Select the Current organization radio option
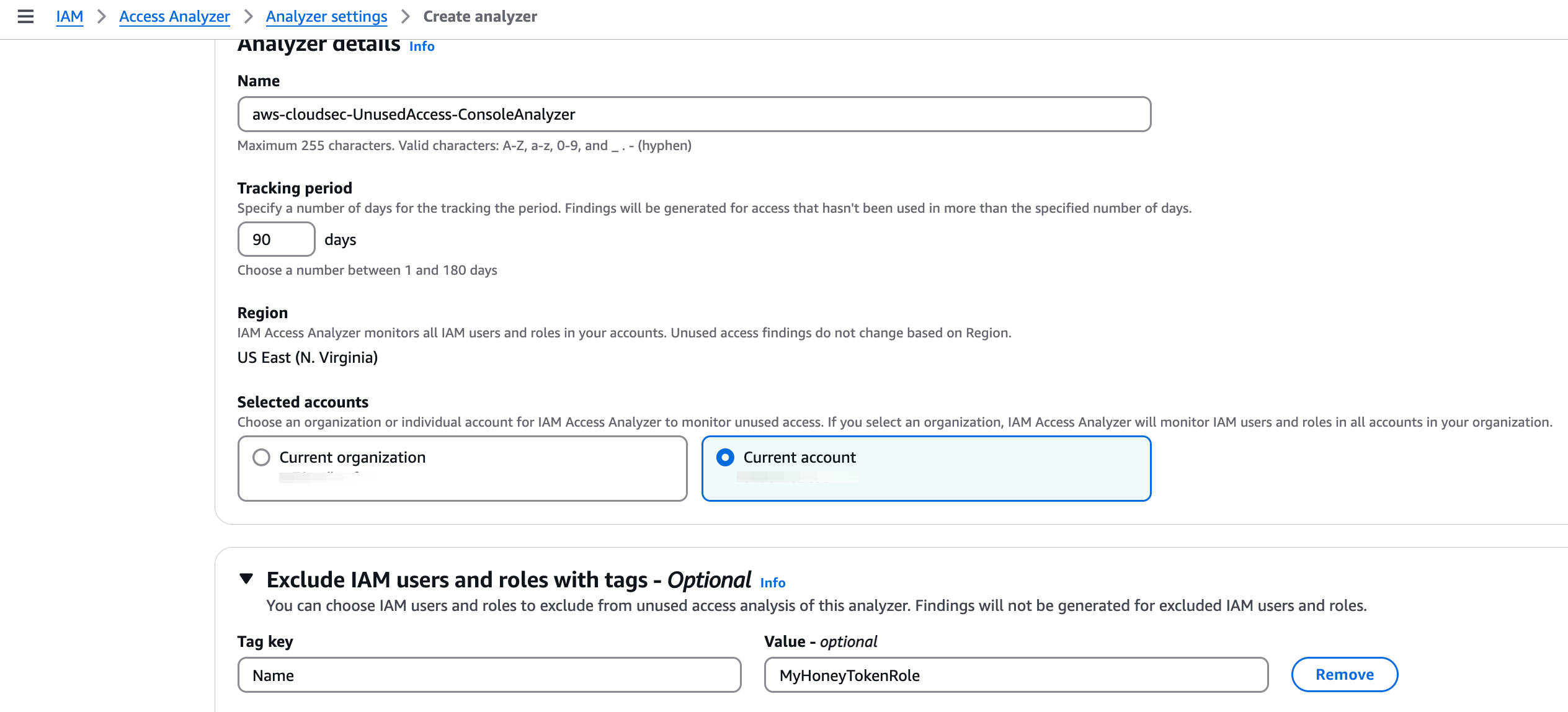Screen dimensions: 1568x712 [x=261, y=458]
